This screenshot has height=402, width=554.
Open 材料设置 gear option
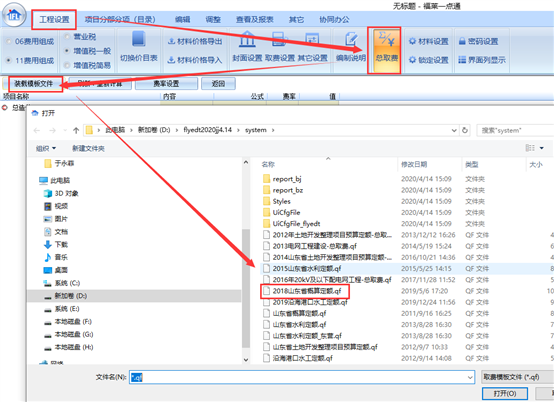click(429, 41)
